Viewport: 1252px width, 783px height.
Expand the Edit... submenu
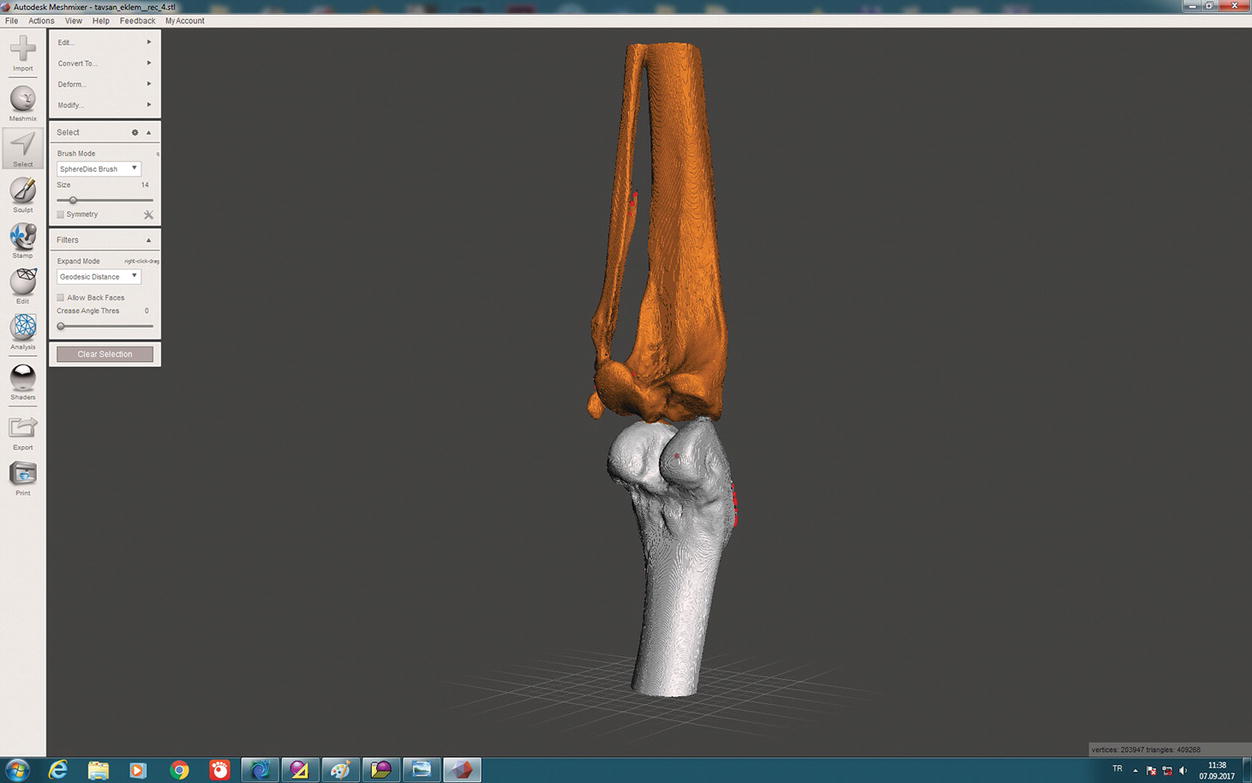pyautogui.click(x=105, y=42)
